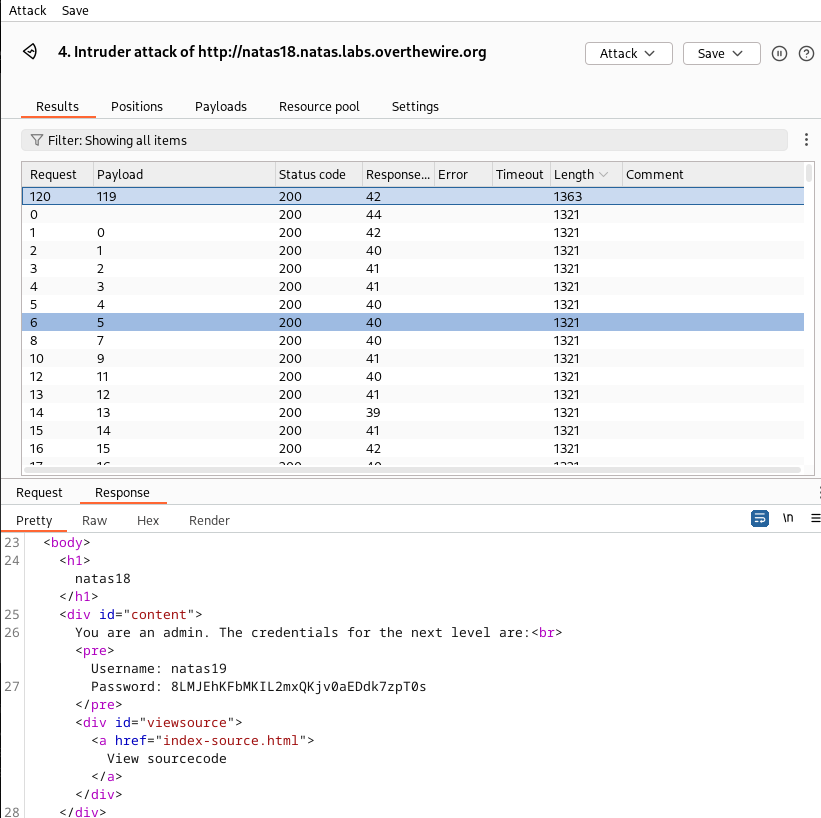The image size is (821, 818).
Task: Click the 'View sourcecode' text in response
Action: pos(167,758)
